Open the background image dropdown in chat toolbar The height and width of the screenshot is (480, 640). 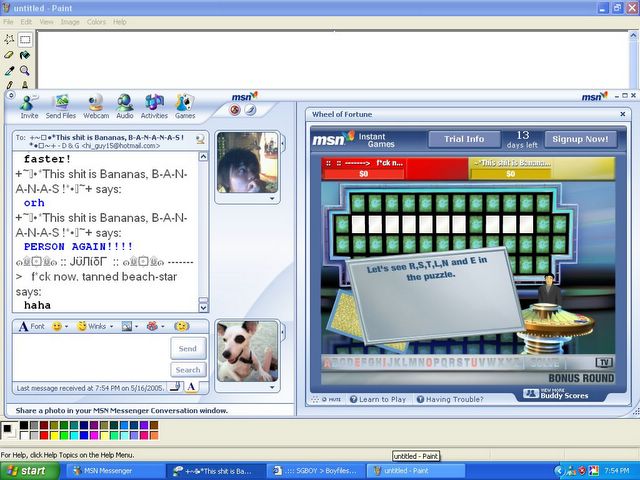click(x=136, y=327)
